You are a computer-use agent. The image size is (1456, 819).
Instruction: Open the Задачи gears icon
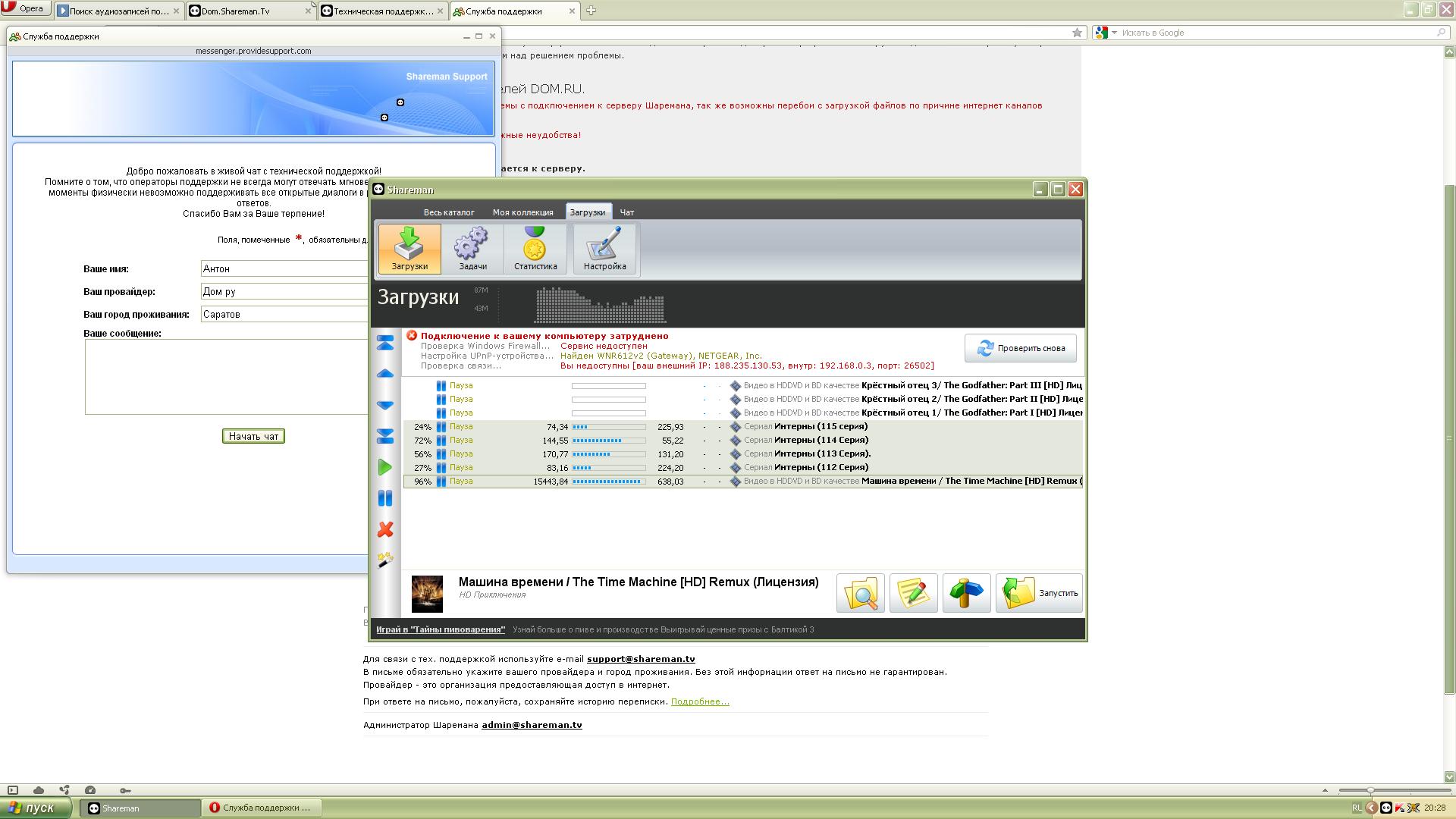(472, 248)
